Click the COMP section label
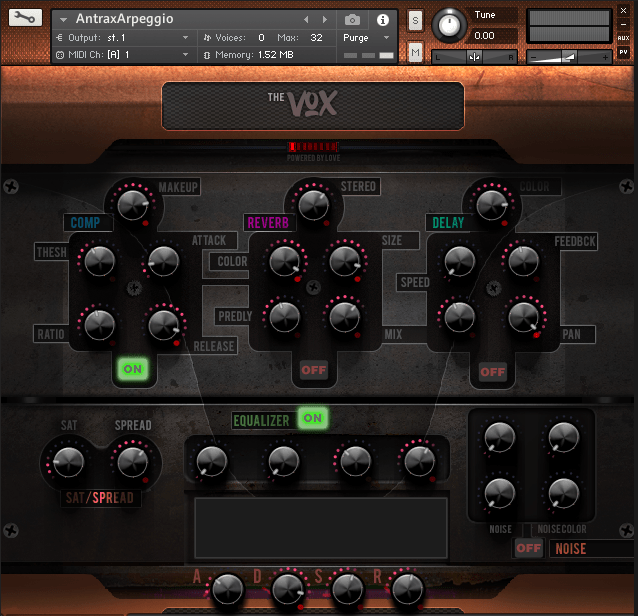The image size is (638, 616). [85, 223]
